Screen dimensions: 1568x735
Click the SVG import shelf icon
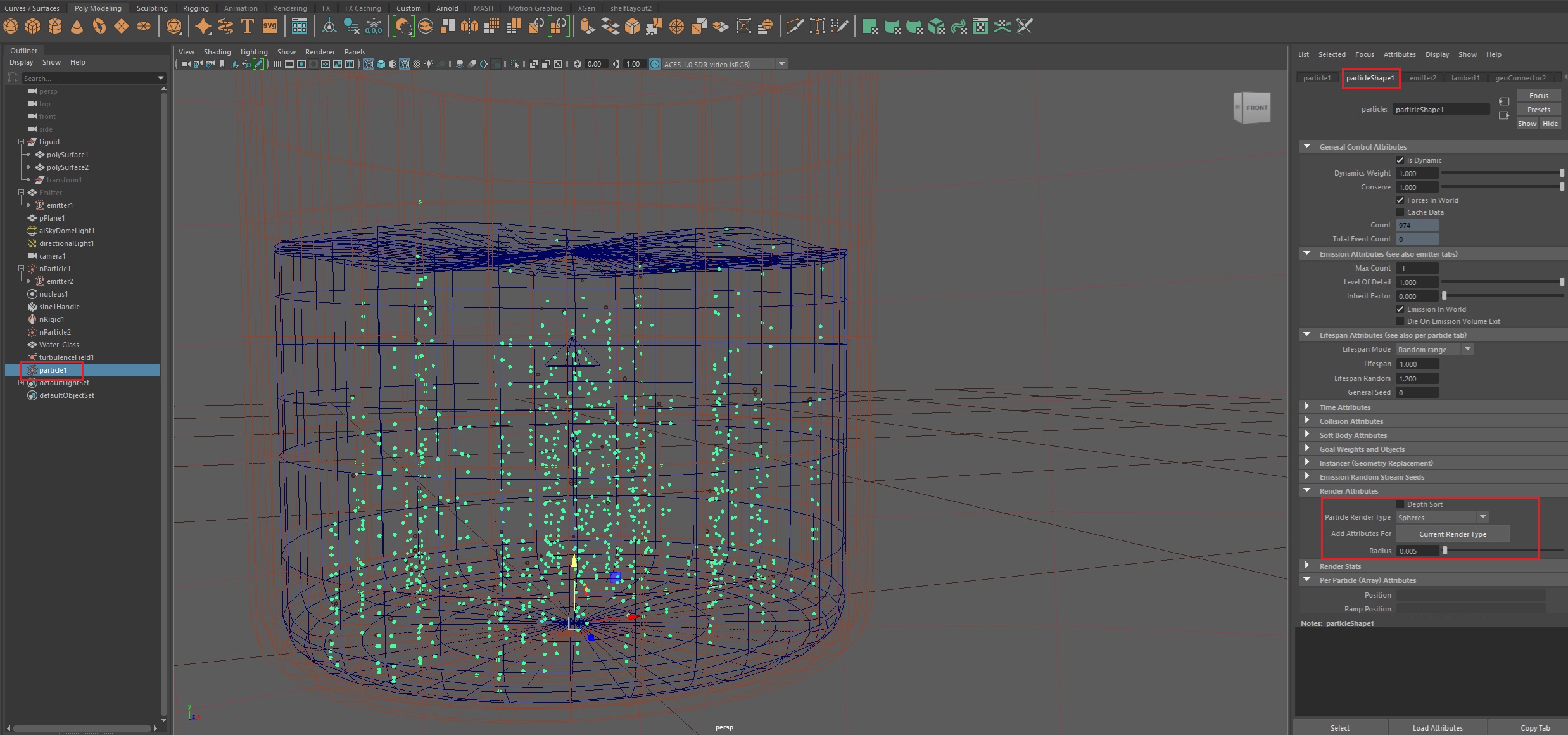tap(270, 26)
